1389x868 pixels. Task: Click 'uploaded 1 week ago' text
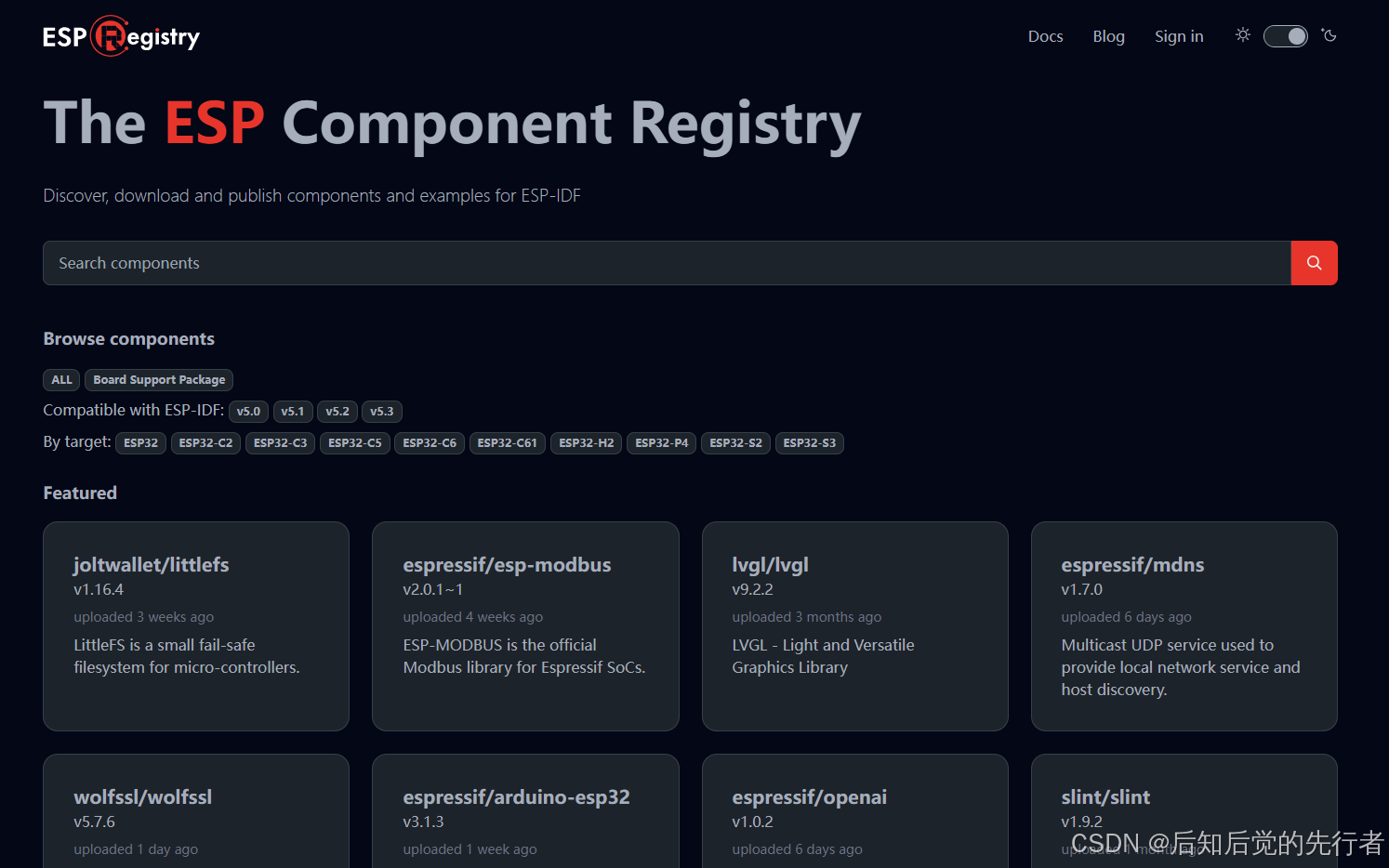coord(470,849)
